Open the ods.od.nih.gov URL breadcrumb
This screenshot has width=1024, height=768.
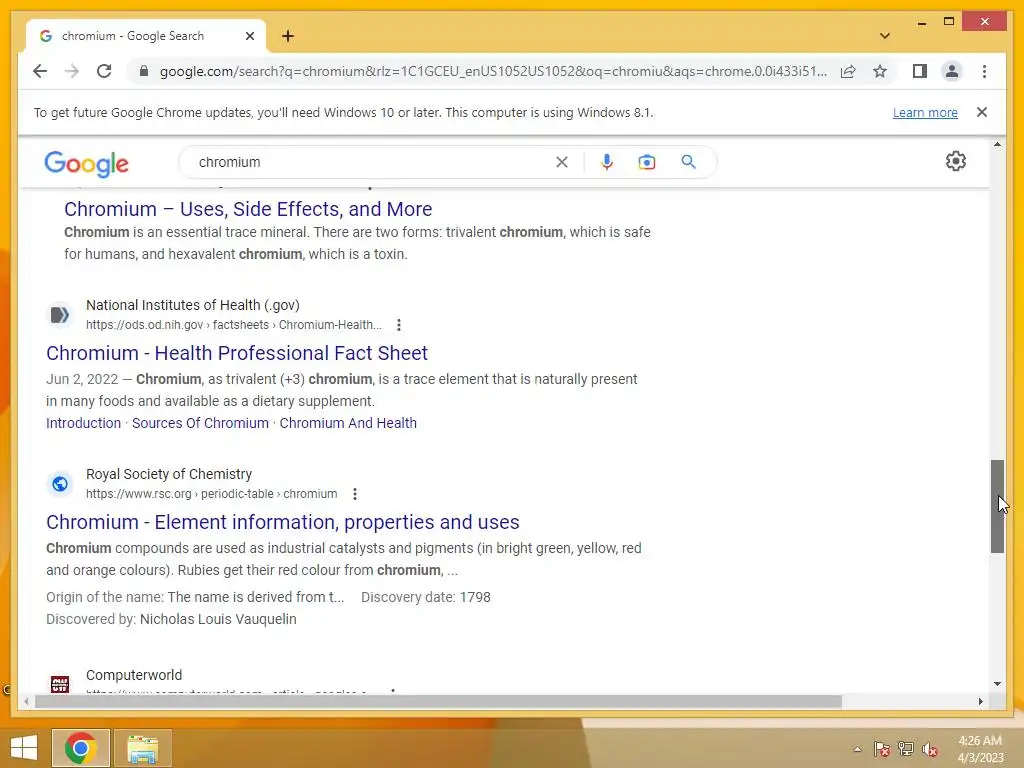tap(234, 325)
